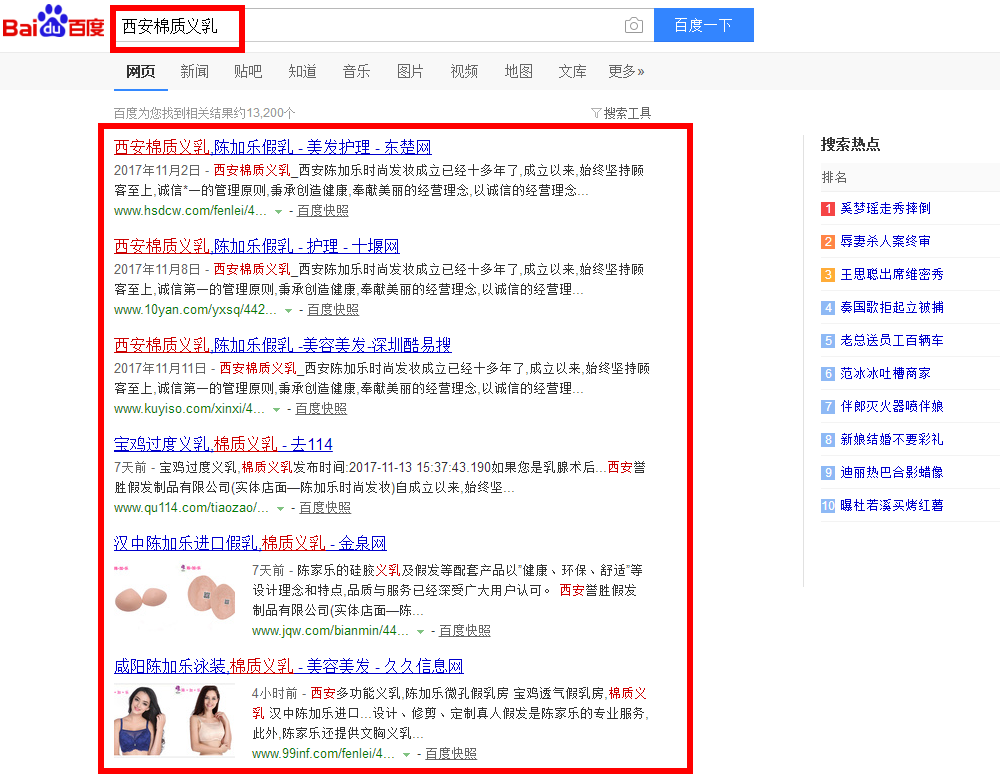Click the www.hsdcw.com/fenlei URL
Viewport: 1000px width, 777px height.
190,211
